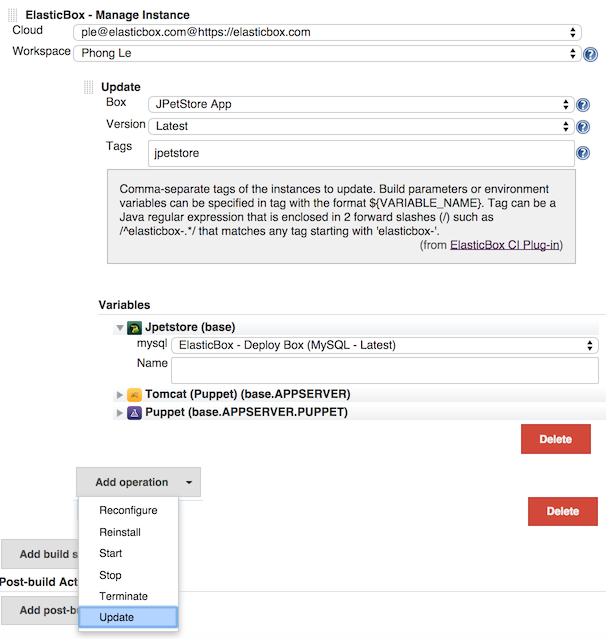Click the Tomcat (Puppet) box icon
The width and height of the screenshot is (606, 639).
coord(134,394)
